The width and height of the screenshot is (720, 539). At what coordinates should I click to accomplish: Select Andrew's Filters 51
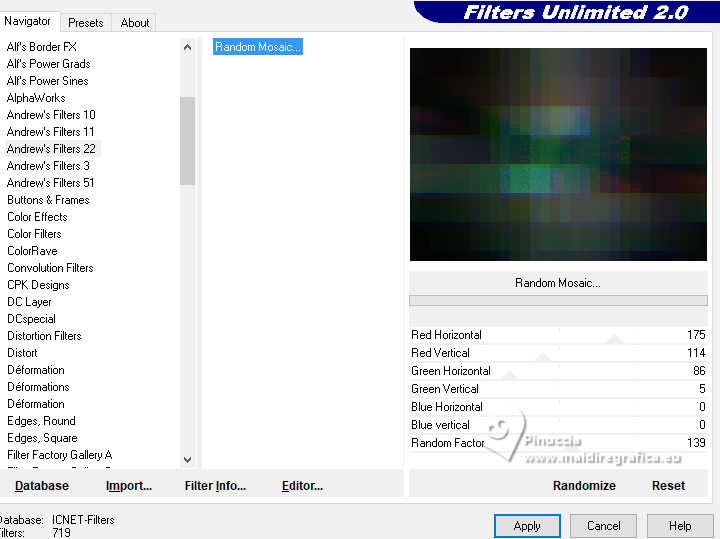[51, 183]
